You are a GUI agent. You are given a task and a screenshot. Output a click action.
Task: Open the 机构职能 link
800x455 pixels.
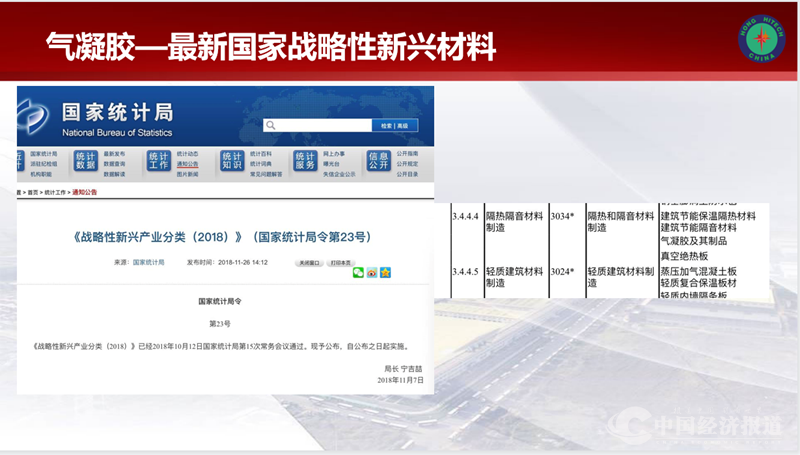click(x=41, y=174)
